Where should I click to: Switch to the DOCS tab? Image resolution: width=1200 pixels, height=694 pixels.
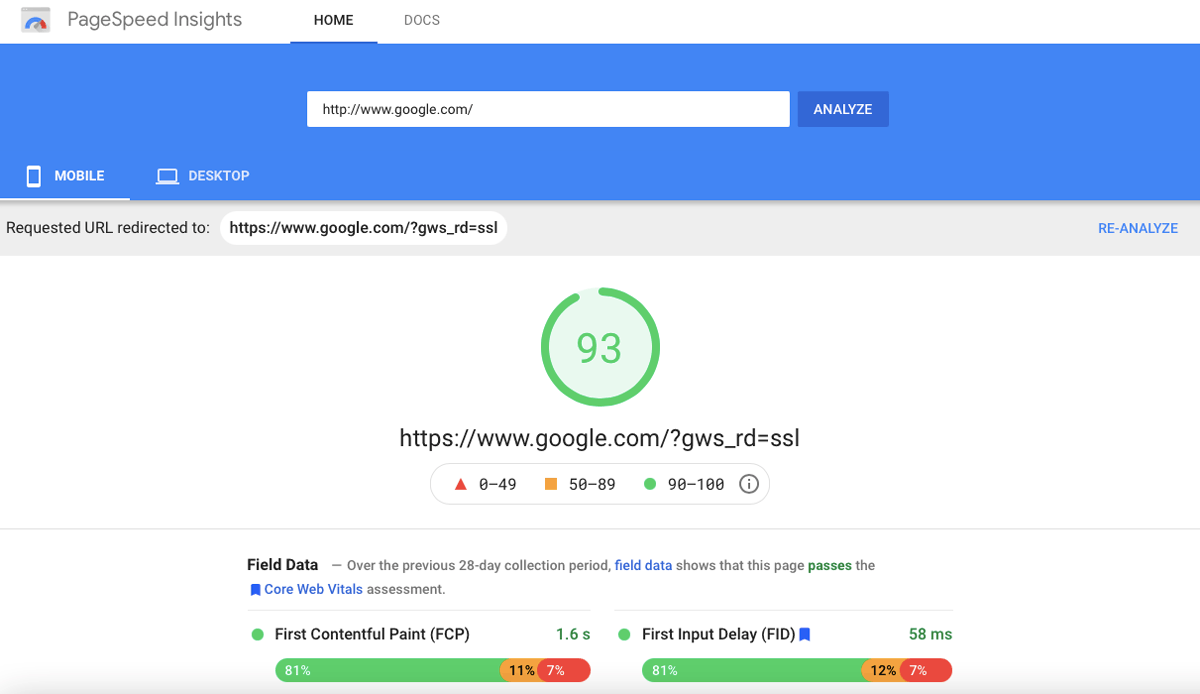tap(421, 19)
